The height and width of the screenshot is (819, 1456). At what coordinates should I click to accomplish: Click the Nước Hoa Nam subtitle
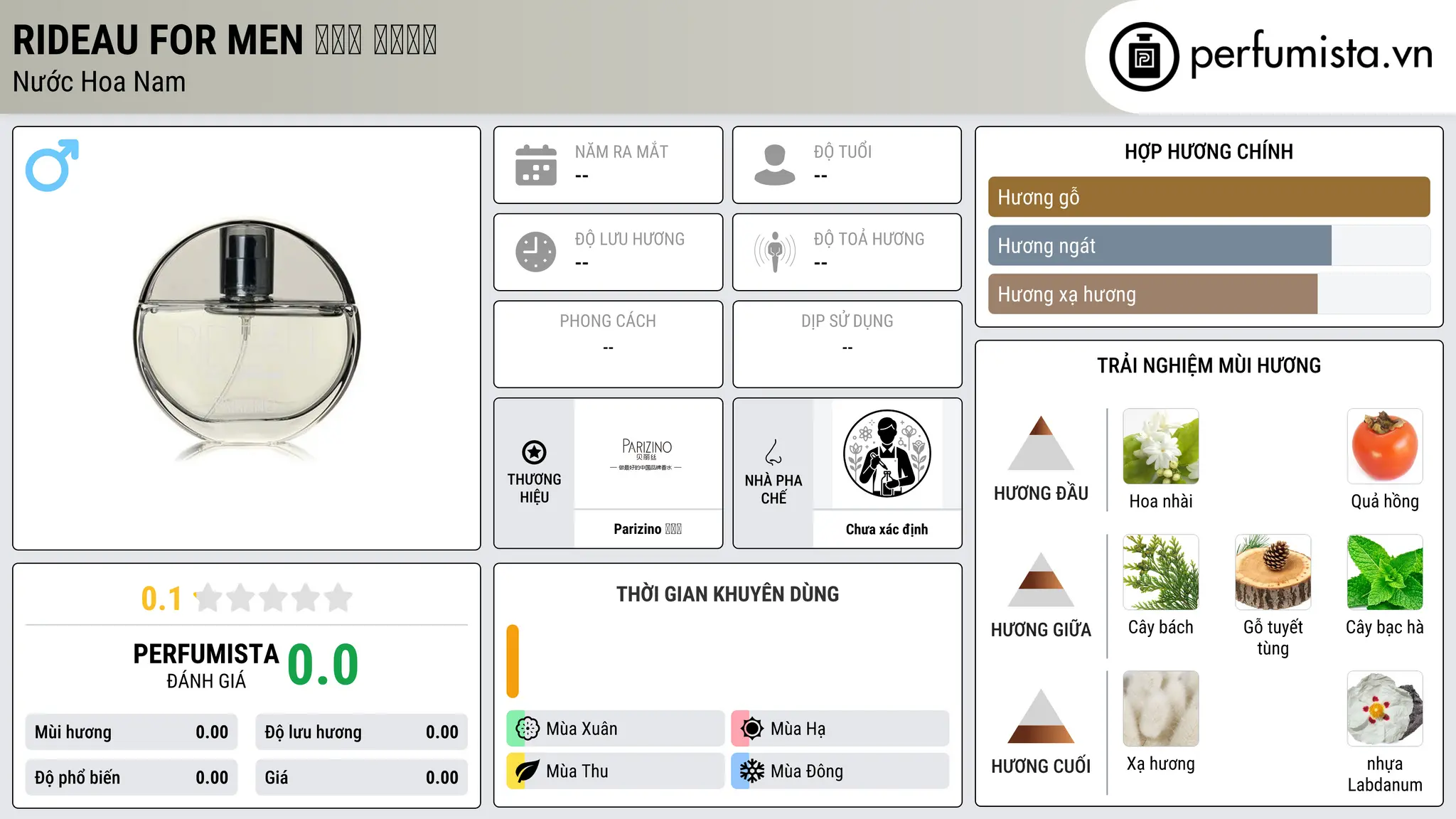[99, 82]
